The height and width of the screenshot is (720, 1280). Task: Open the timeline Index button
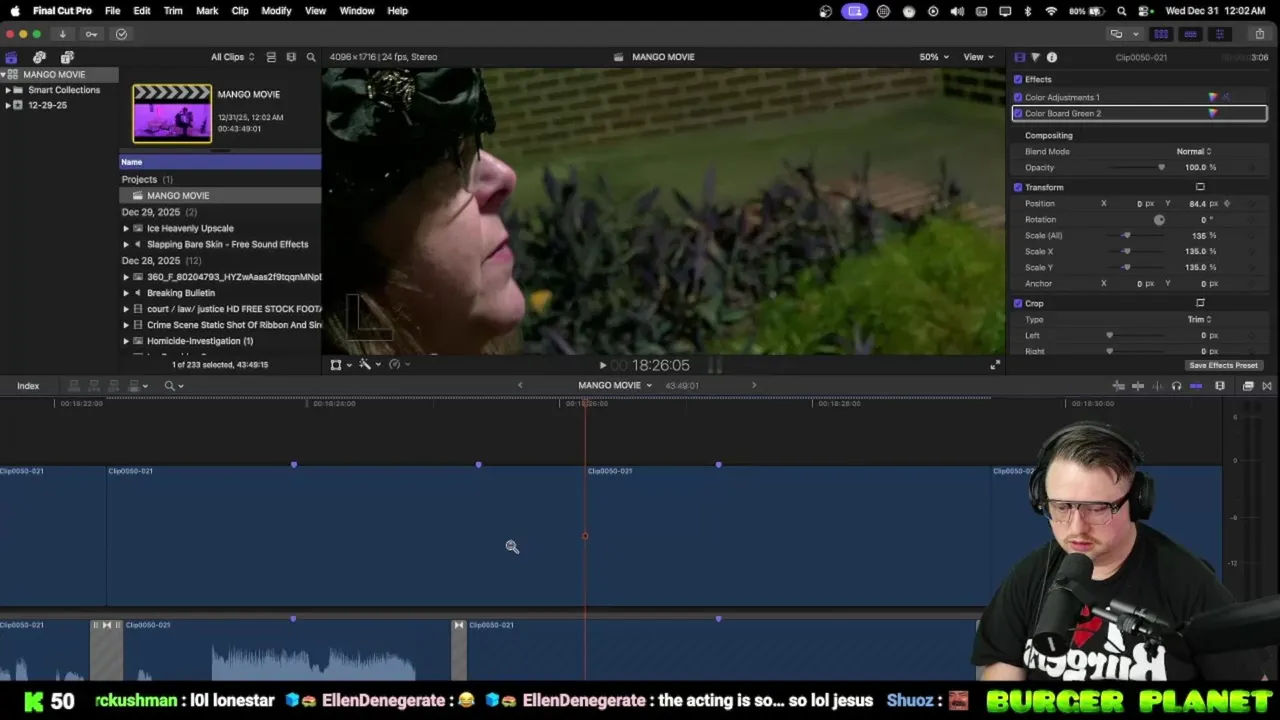point(28,386)
